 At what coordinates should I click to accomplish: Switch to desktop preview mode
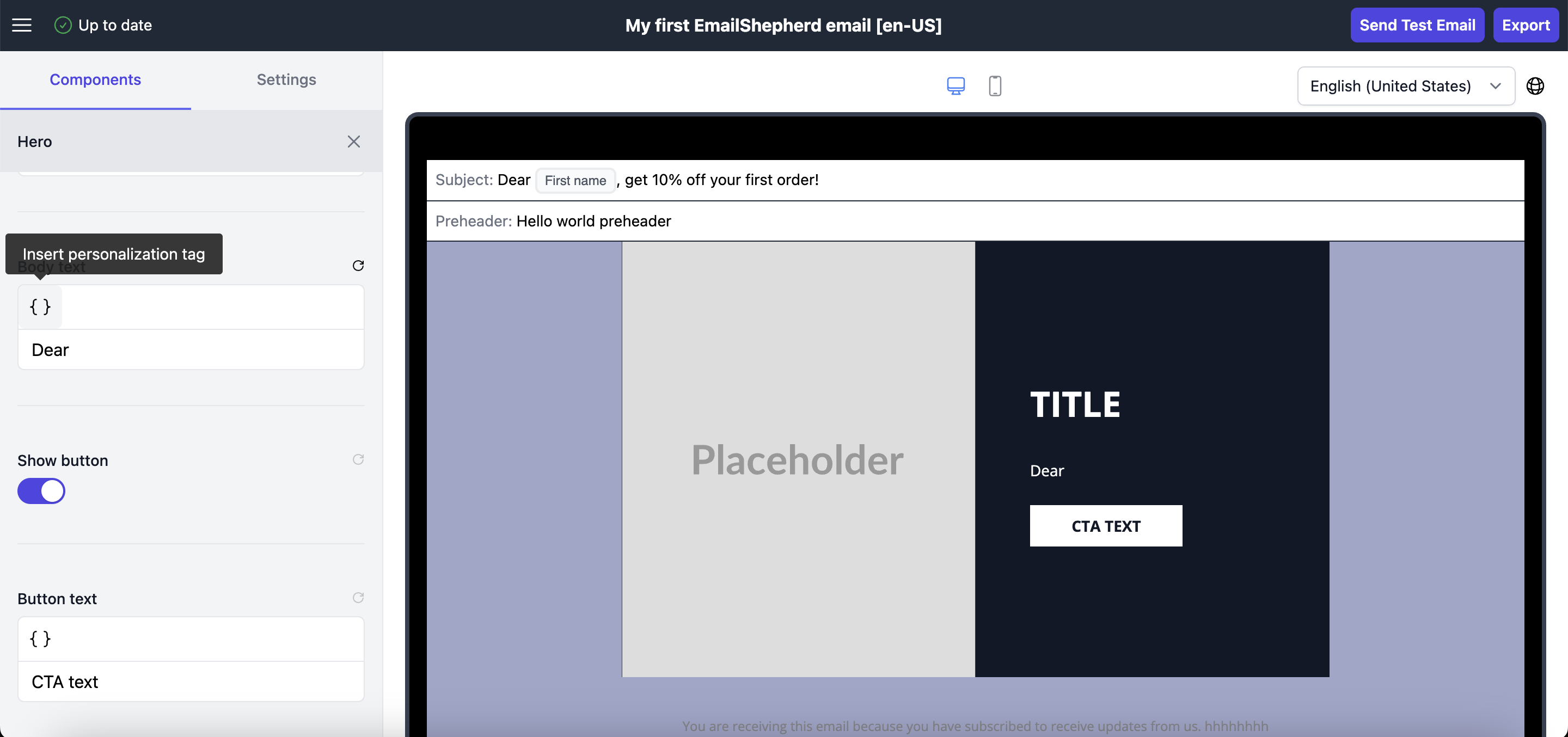(x=955, y=86)
